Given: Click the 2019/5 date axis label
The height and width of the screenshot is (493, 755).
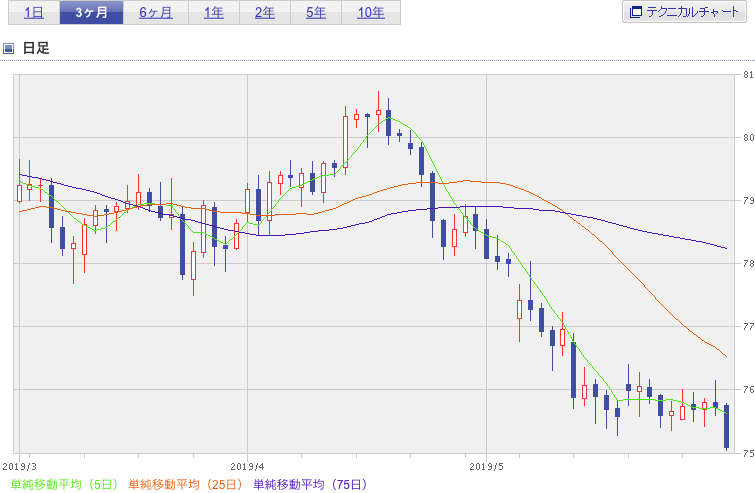Looking at the screenshot, I should pos(486,467).
